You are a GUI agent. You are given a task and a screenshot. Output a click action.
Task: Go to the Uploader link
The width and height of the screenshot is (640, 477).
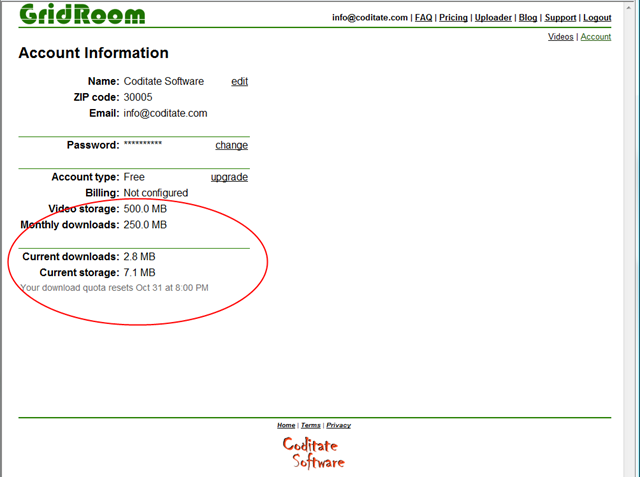coord(493,18)
